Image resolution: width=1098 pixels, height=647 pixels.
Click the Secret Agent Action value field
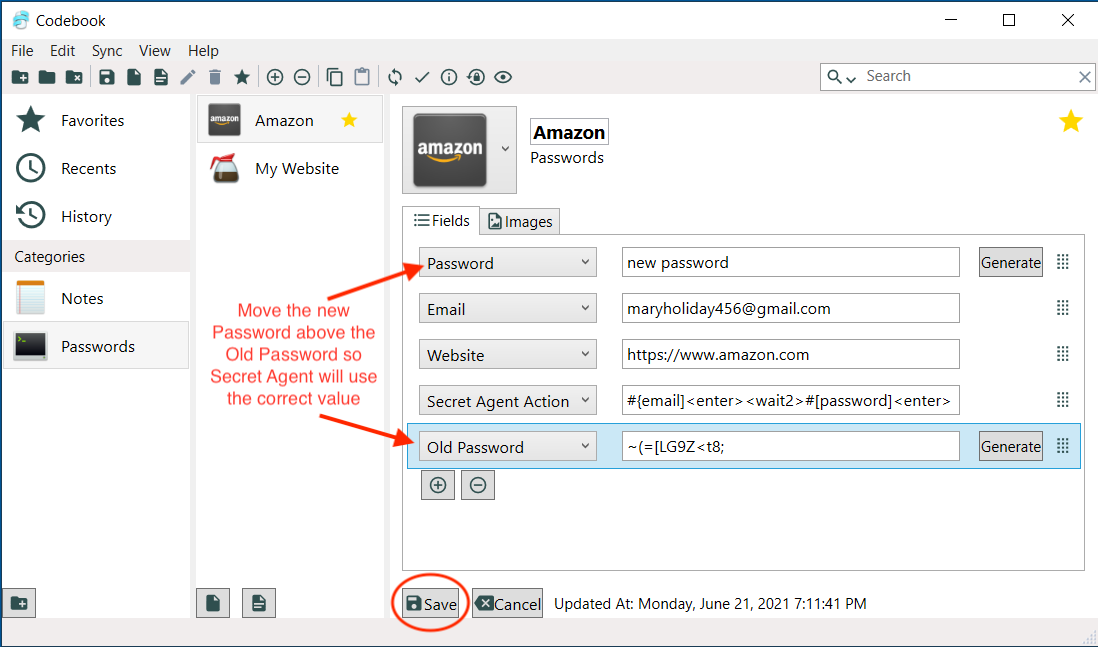(x=791, y=401)
